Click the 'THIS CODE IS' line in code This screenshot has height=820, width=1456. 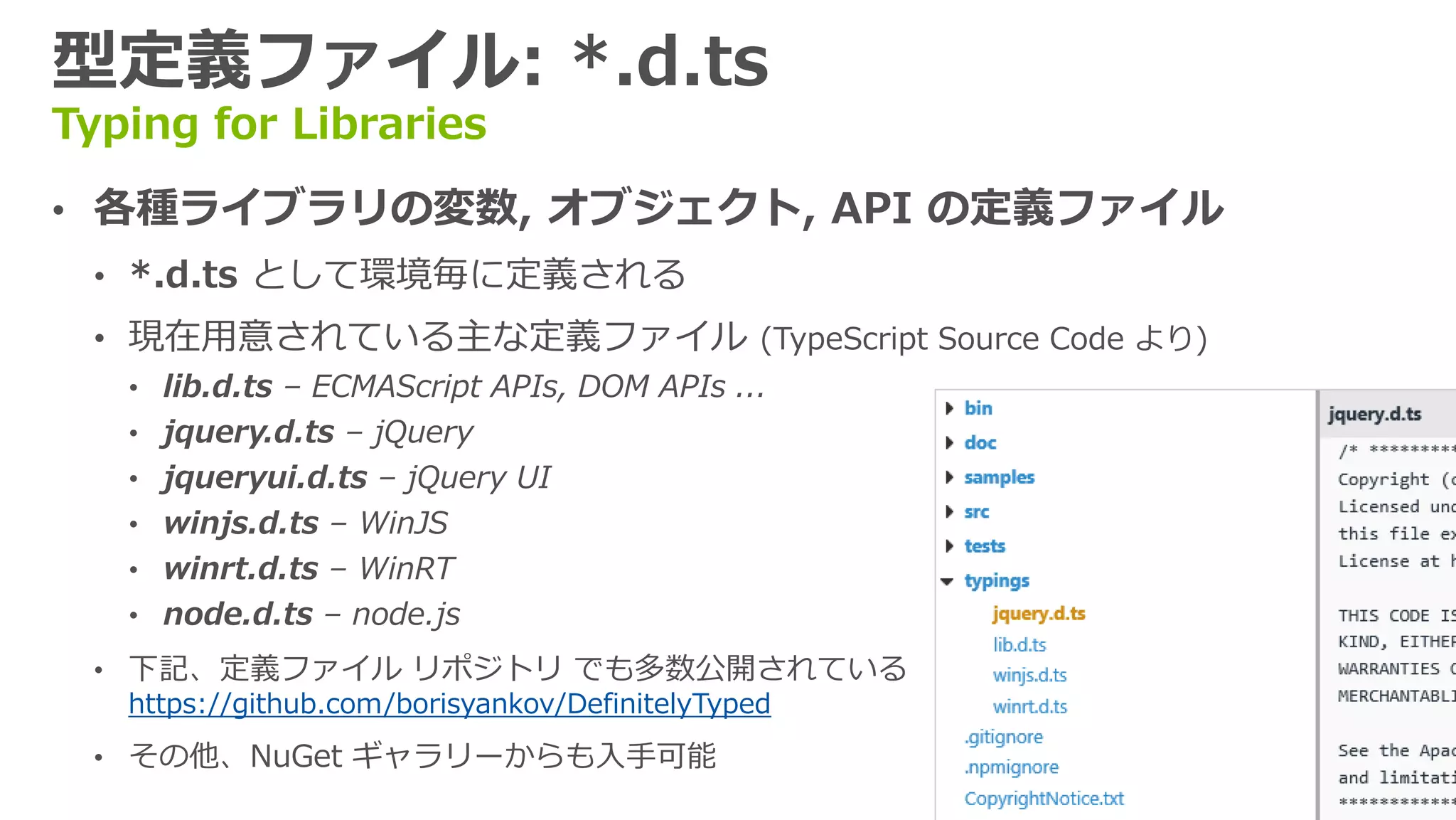[x=1396, y=615]
